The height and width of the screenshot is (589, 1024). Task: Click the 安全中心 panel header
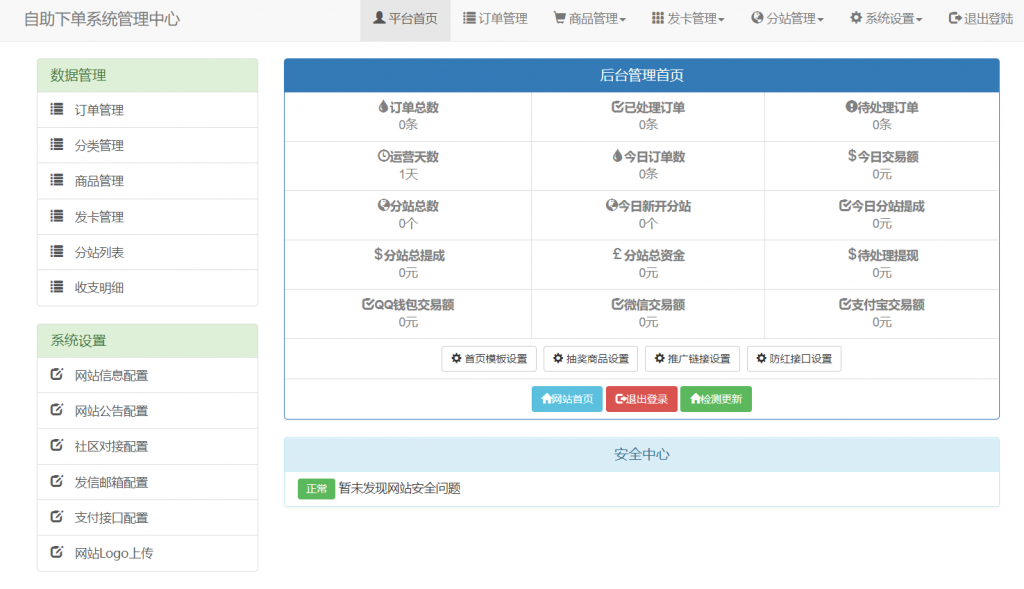(x=641, y=454)
